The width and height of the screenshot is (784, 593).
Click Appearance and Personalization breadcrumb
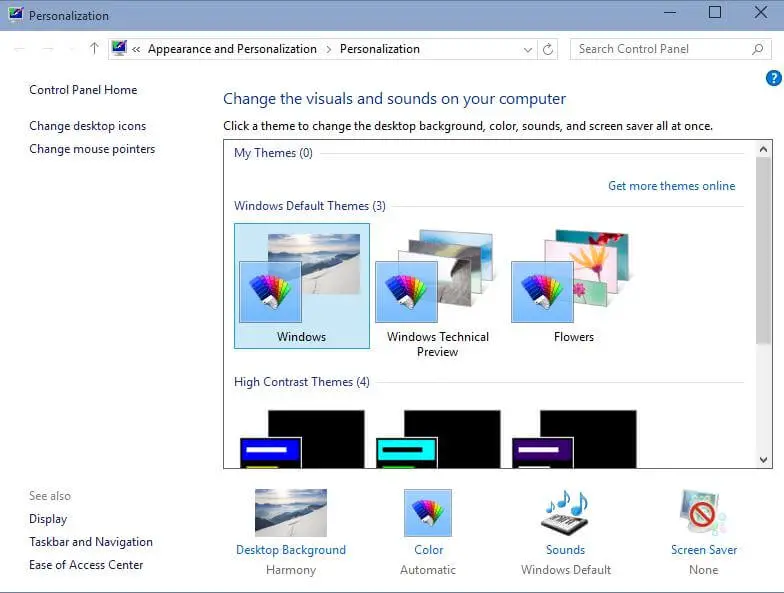coord(232,49)
